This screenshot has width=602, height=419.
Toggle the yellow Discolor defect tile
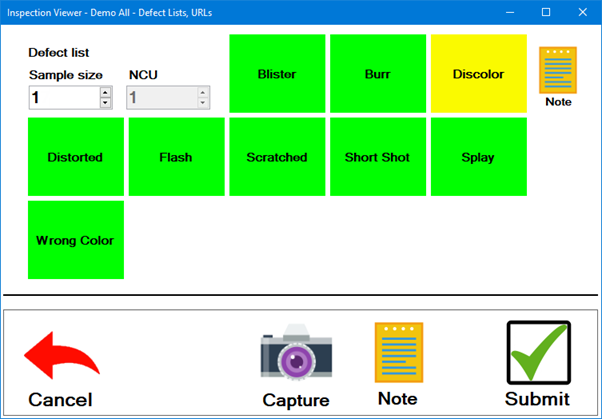[x=478, y=74]
